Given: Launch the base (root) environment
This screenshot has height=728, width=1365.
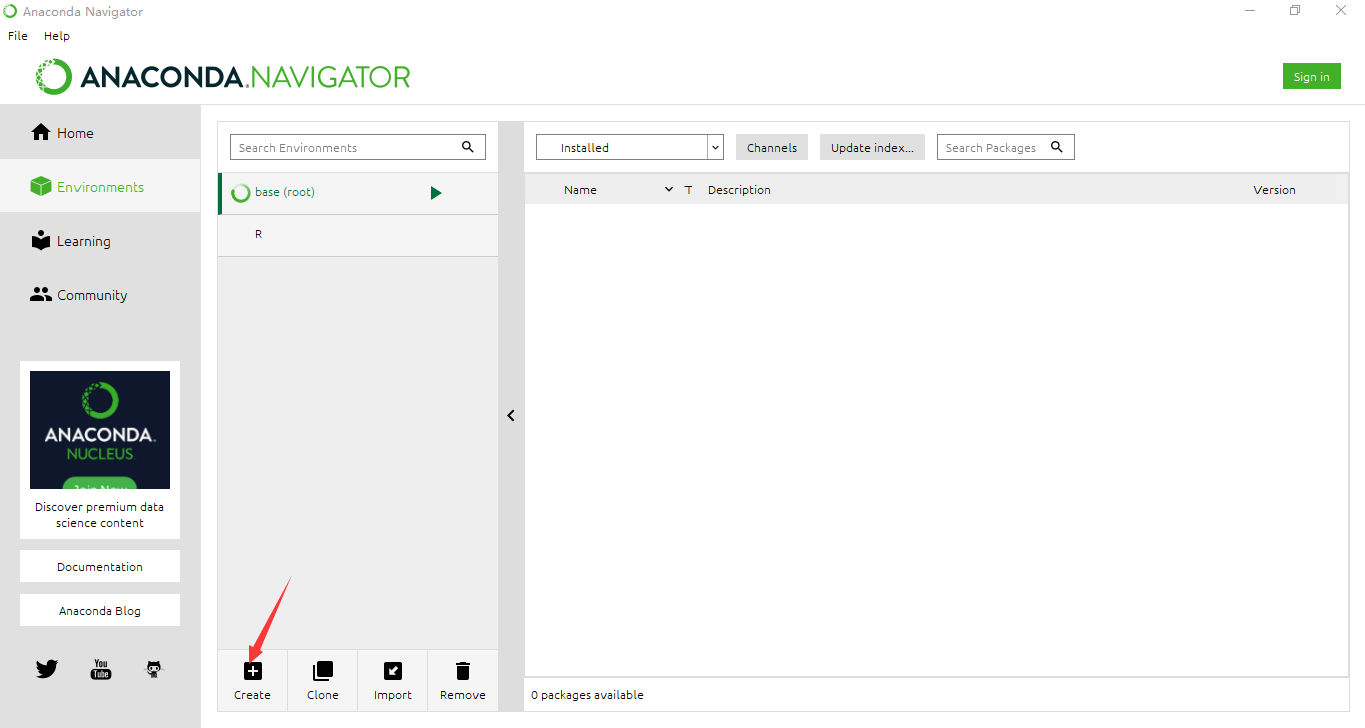Looking at the screenshot, I should point(435,192).
